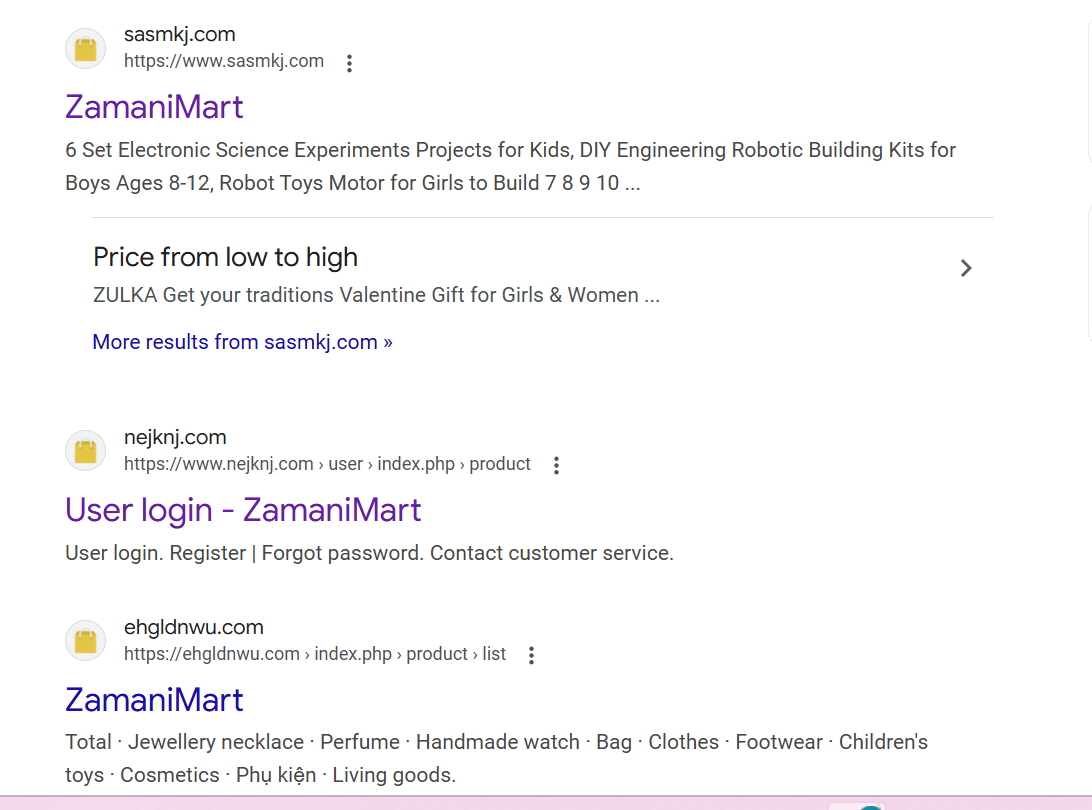Click the ehgldnwu.com breadcrumb URL ending in list

pos(315,654)
